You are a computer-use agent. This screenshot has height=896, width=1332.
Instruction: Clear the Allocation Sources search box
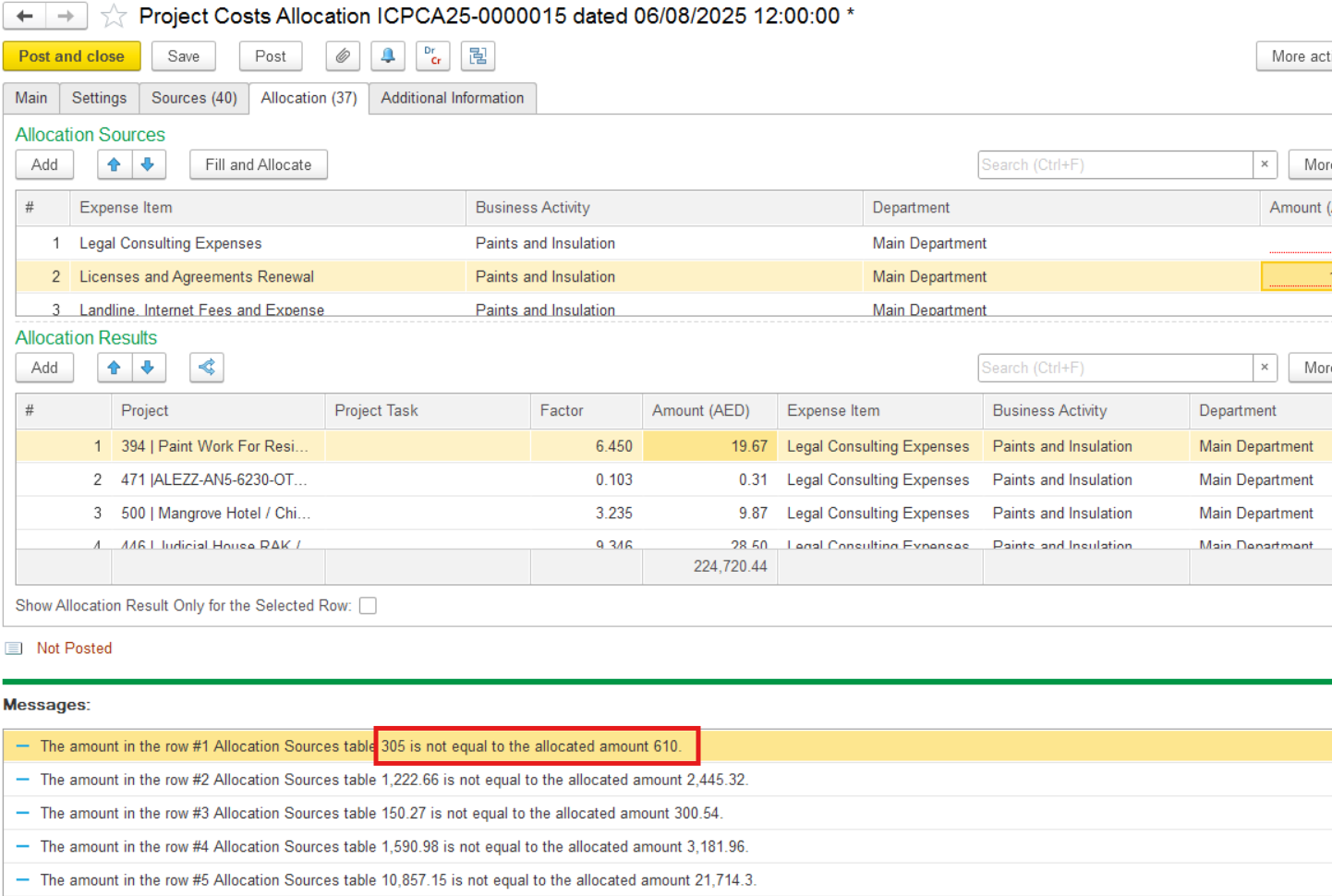1265,164
